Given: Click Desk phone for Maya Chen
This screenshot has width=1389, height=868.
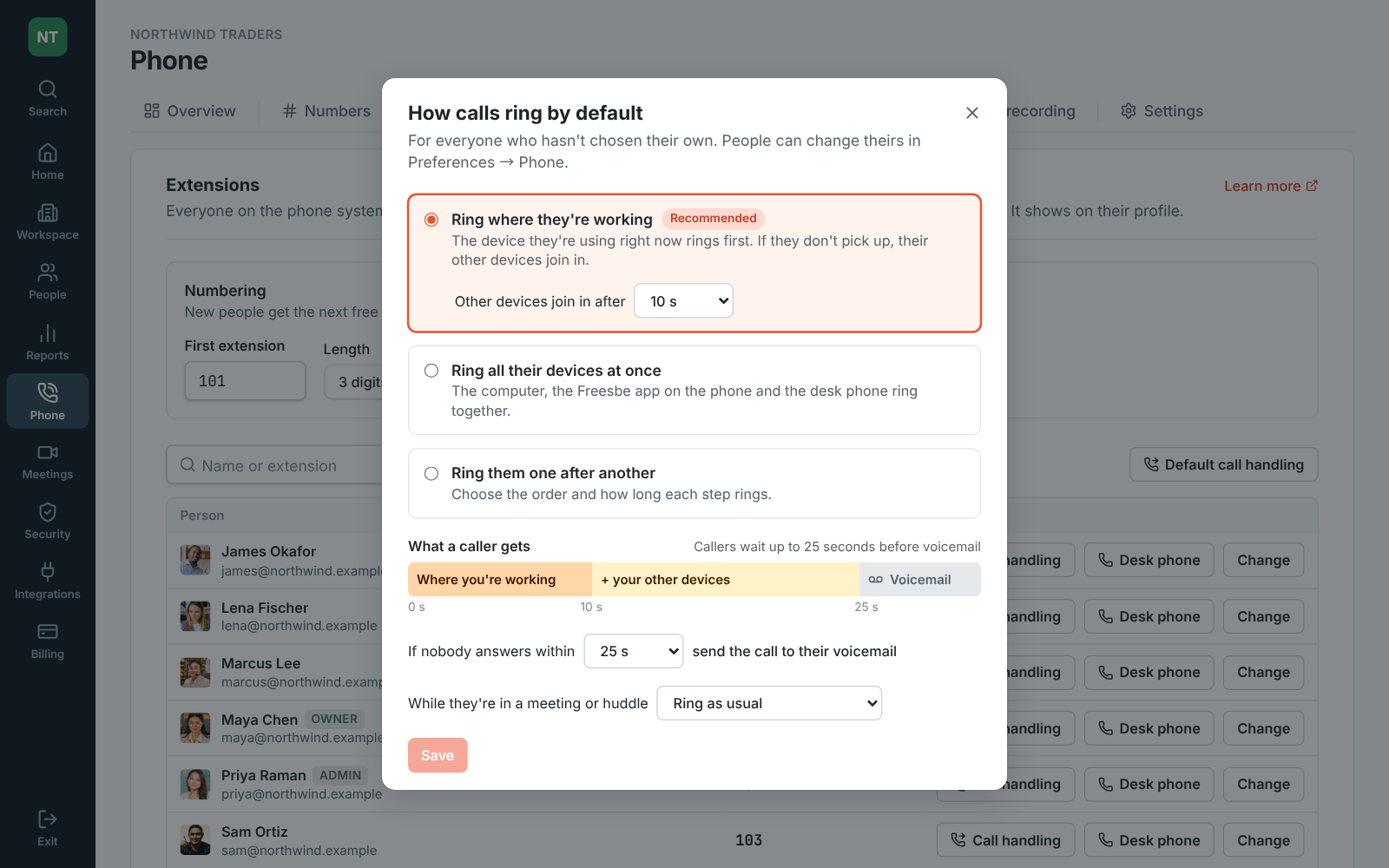Looking at the screenshot, I should [x=1149, y=728].
